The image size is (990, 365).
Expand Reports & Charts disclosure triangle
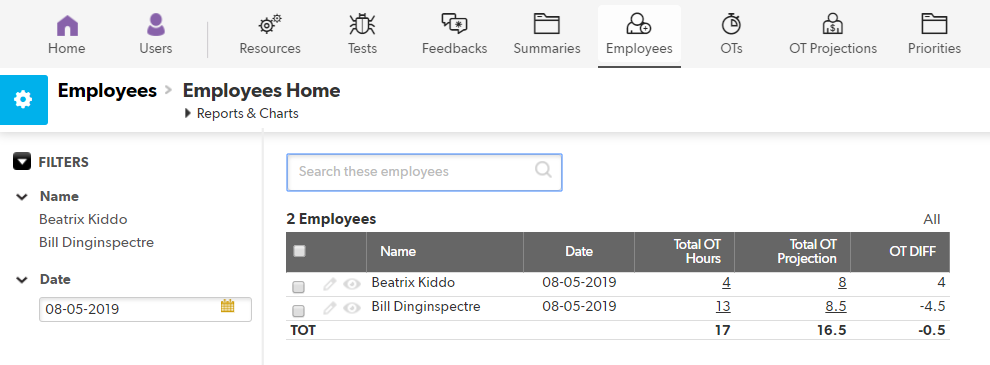(188, 114)
